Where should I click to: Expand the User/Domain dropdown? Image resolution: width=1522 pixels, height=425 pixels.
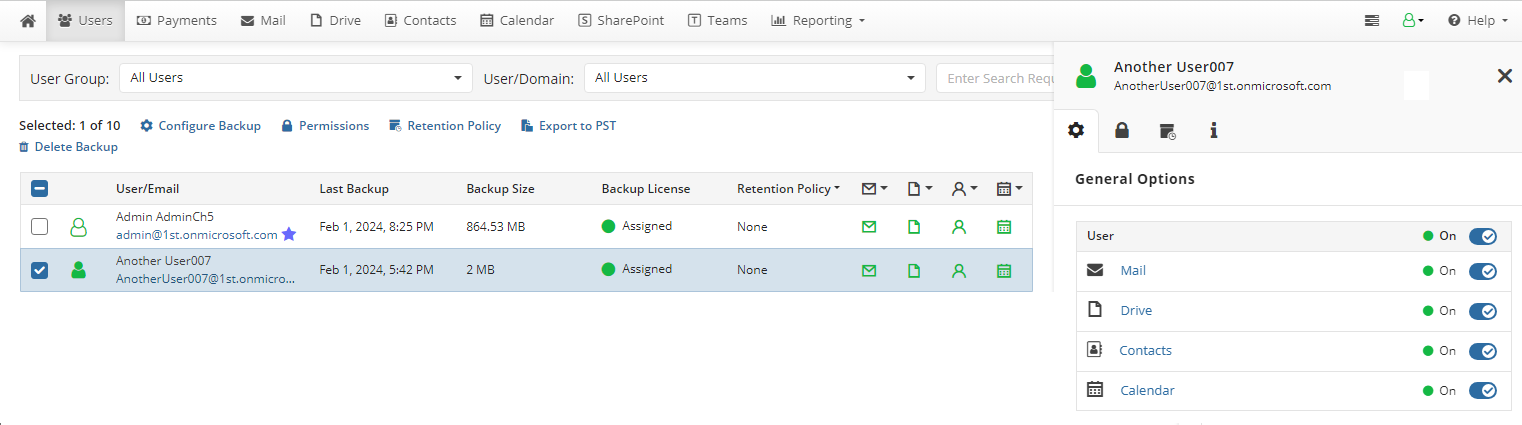[x=755, y=78]
